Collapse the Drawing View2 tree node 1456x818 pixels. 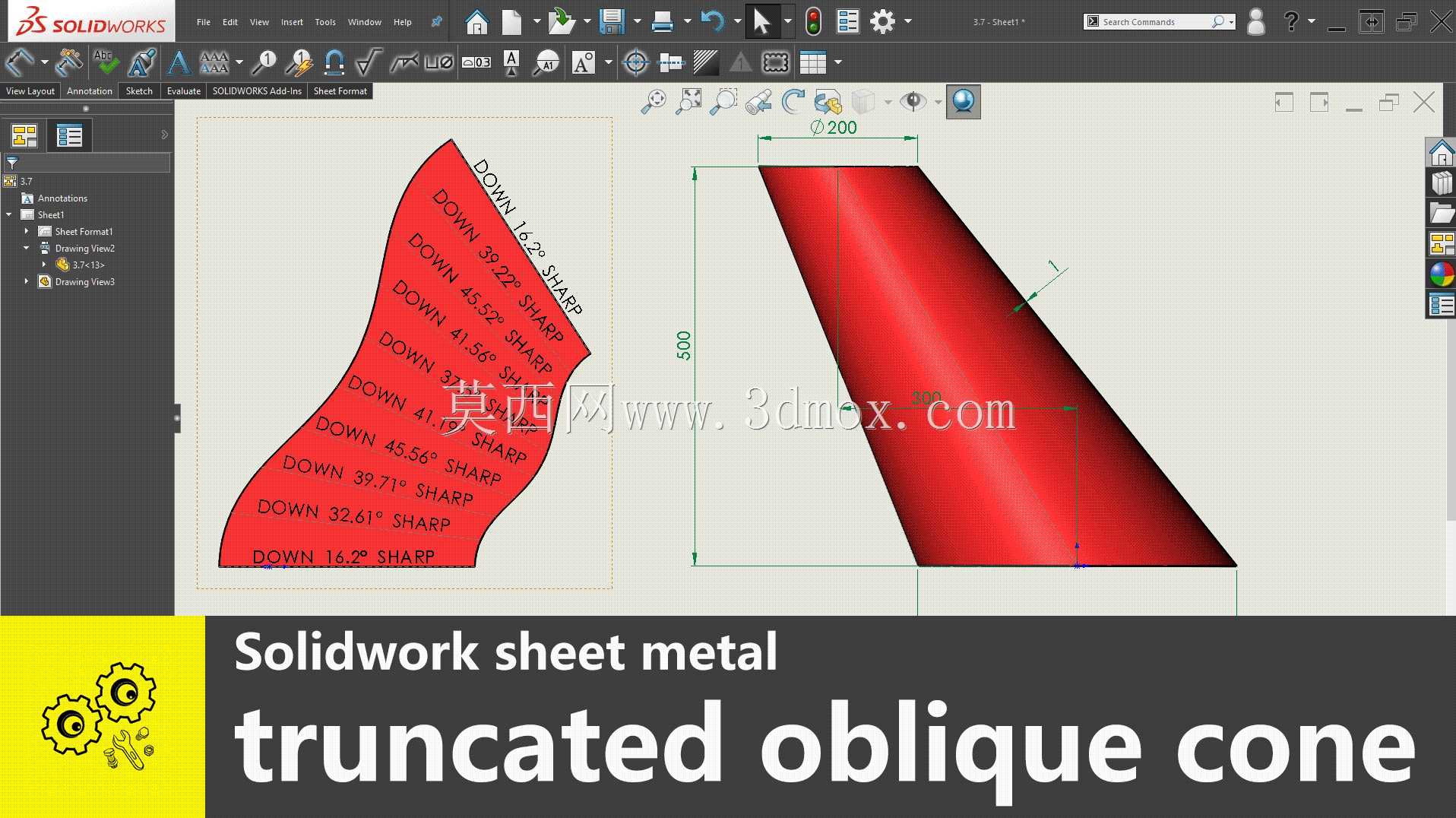[27, 248]
